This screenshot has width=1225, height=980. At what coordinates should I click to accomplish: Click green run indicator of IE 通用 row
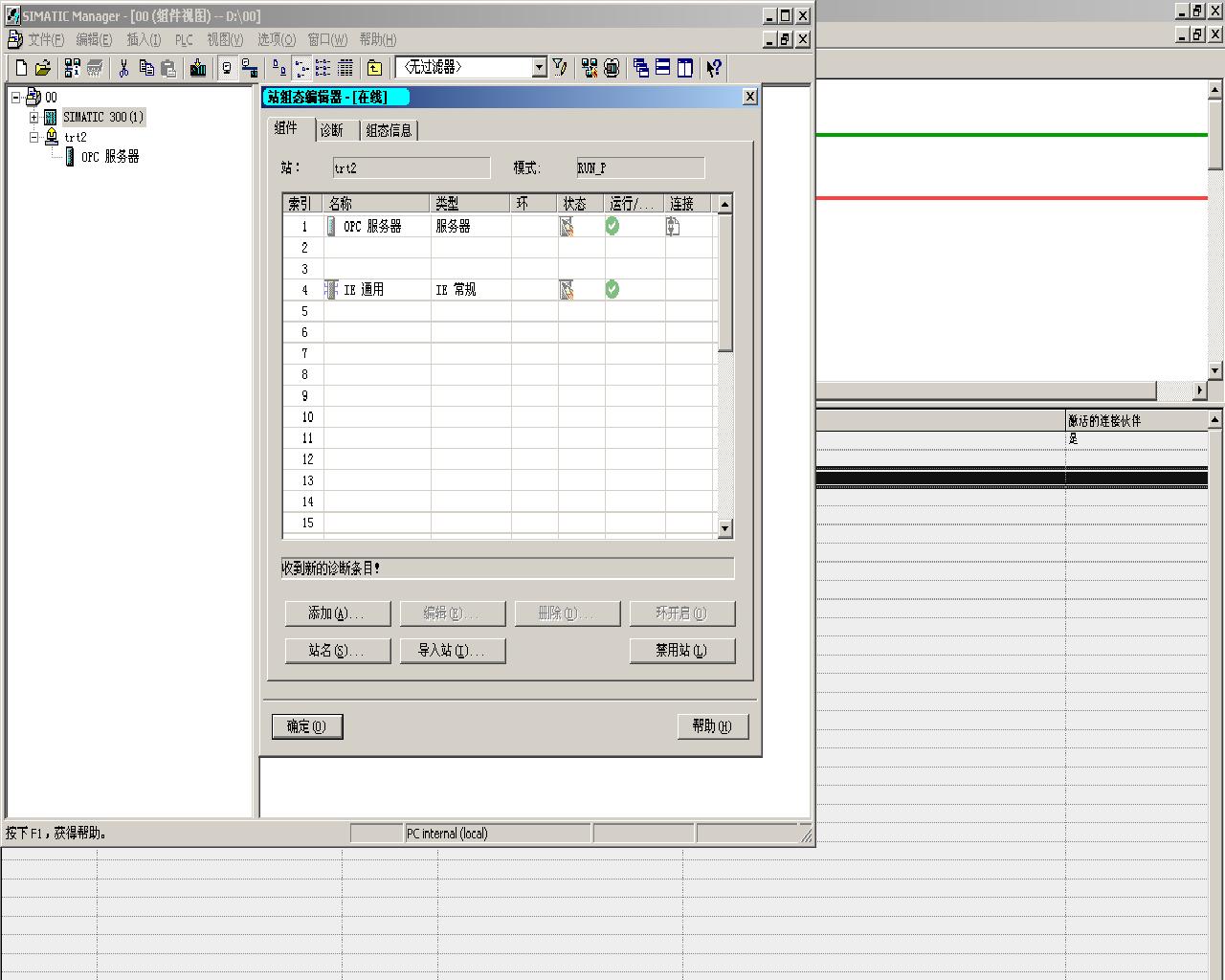pos(612,289)
